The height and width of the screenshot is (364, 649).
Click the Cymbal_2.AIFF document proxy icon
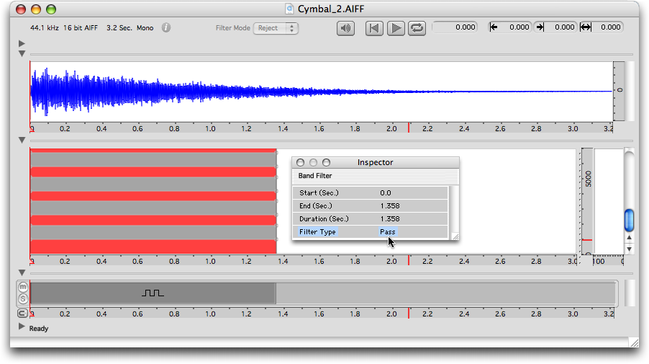click(x=289, y=9)
